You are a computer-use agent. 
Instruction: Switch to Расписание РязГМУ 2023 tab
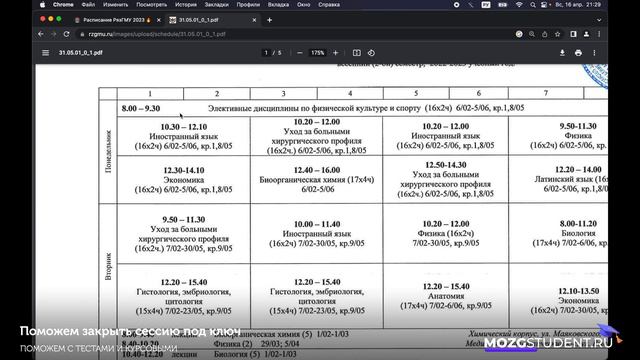[113, 20]
